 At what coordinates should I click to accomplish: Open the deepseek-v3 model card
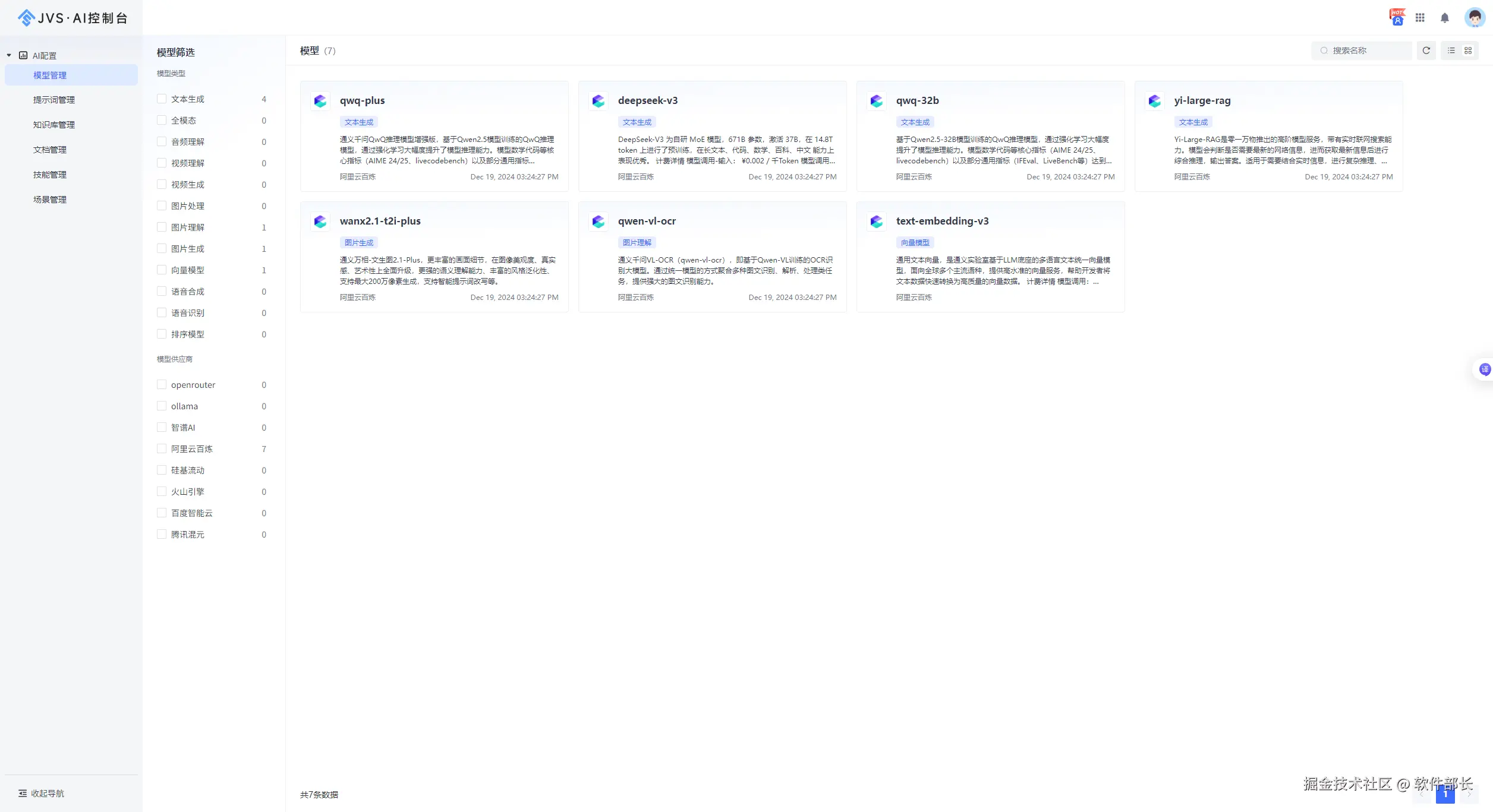[x=712, y=136]
